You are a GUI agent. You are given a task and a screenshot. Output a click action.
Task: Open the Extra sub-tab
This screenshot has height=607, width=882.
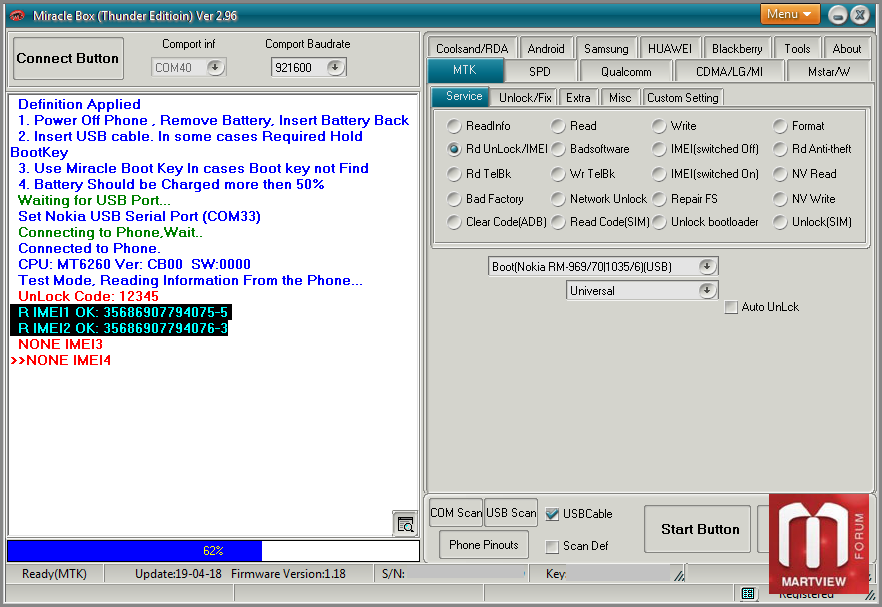(x=578, y=97)
